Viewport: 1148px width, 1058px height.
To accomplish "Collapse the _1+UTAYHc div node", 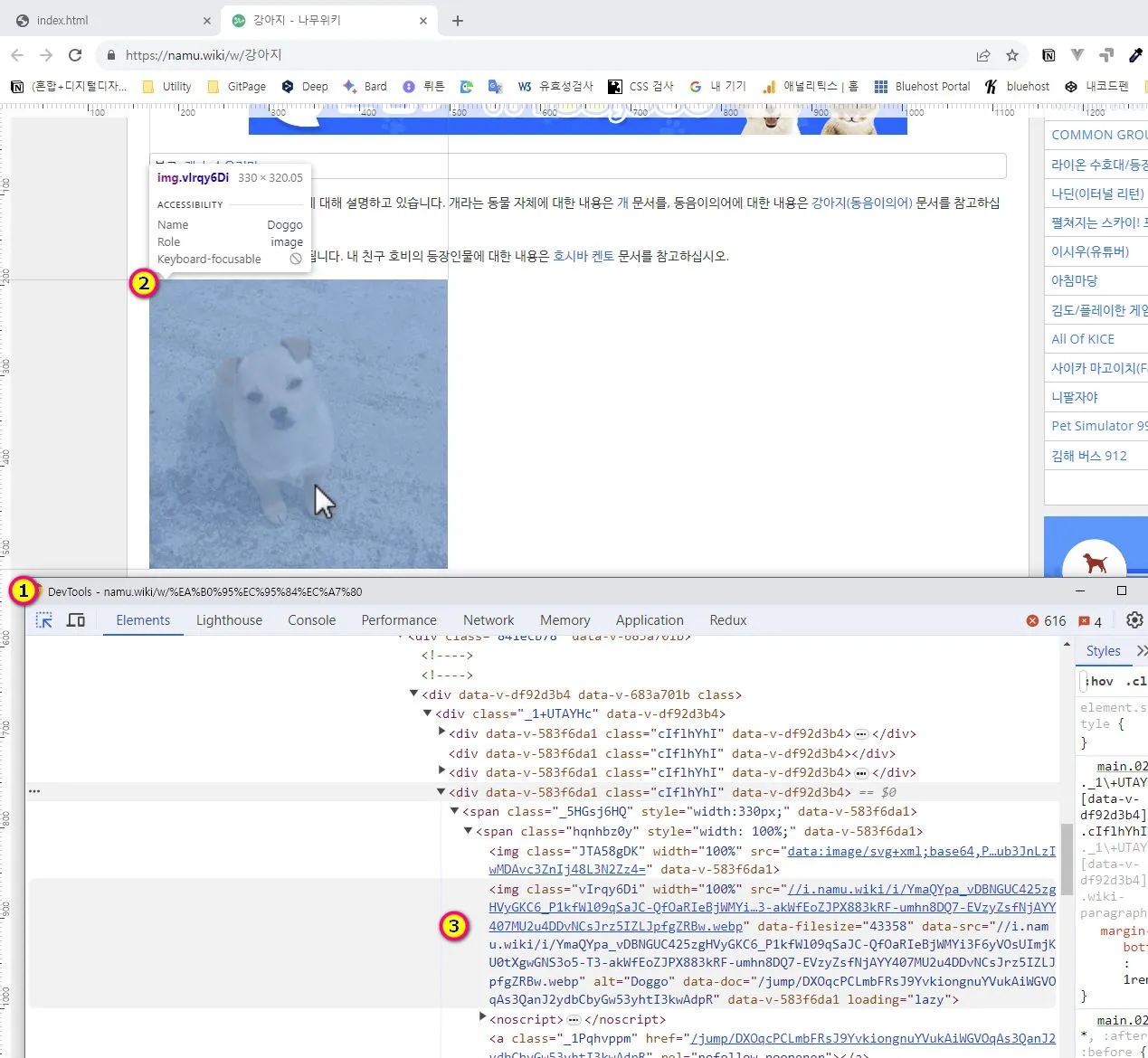I will click(x=428, y=713).
